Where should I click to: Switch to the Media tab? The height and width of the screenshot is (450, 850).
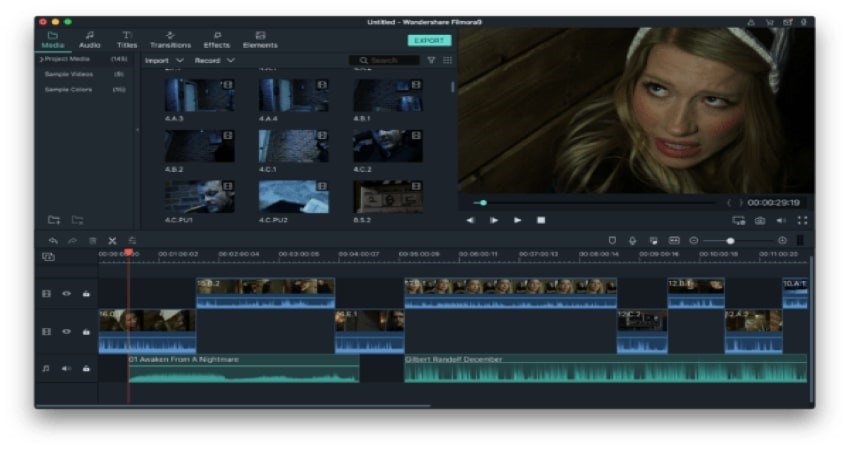53,40
